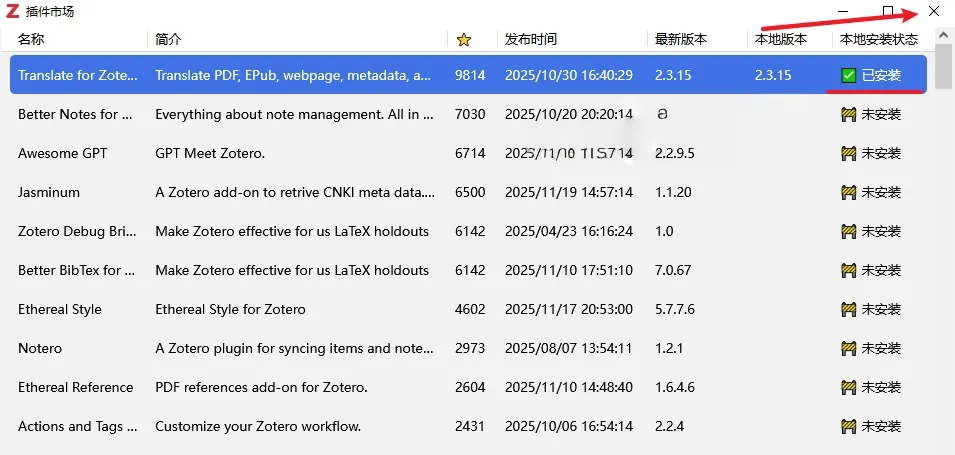Click release date 2025/11/19 14:57:14
The width and height of the screenshot is (955, 455).
coord(569,192)
